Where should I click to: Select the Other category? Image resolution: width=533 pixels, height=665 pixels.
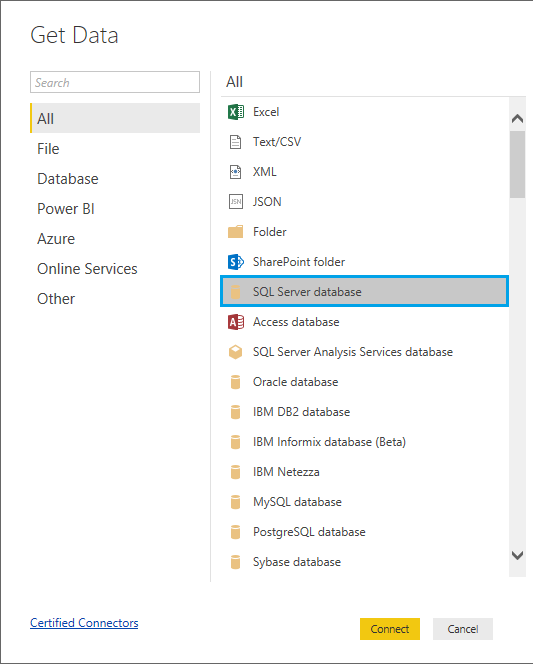(115, 299)
